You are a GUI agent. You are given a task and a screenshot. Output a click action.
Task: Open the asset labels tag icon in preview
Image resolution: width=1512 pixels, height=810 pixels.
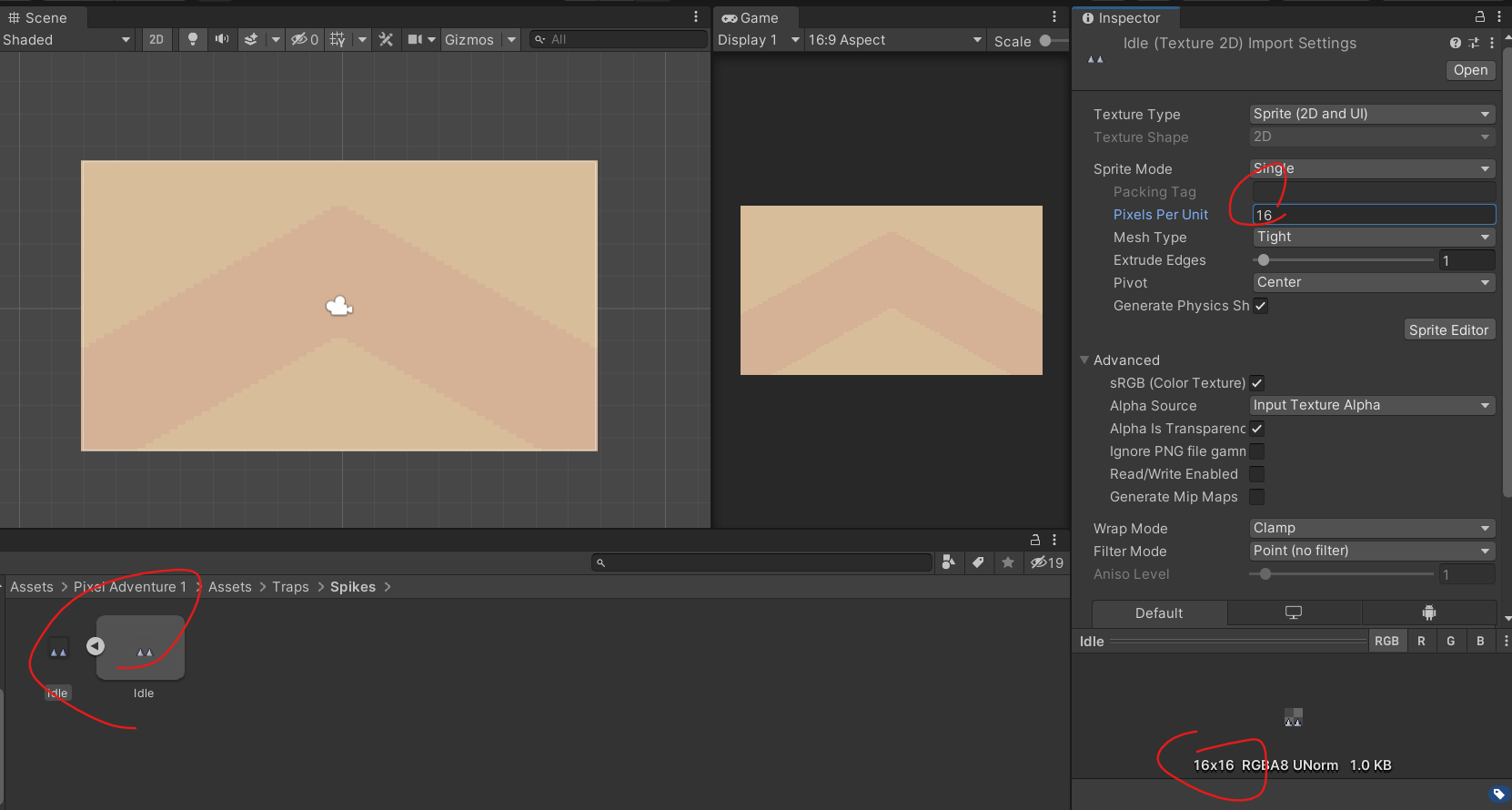pyautogui.click(x=1499, y=795)
